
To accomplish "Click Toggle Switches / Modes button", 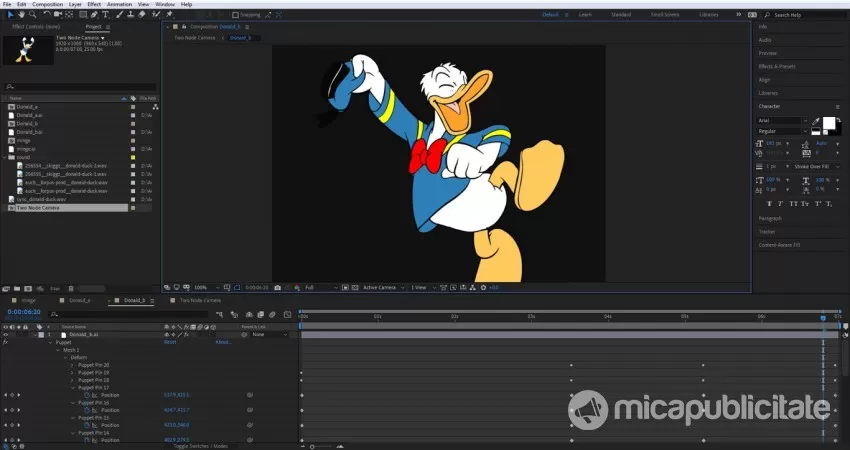I will pos(201,446).
